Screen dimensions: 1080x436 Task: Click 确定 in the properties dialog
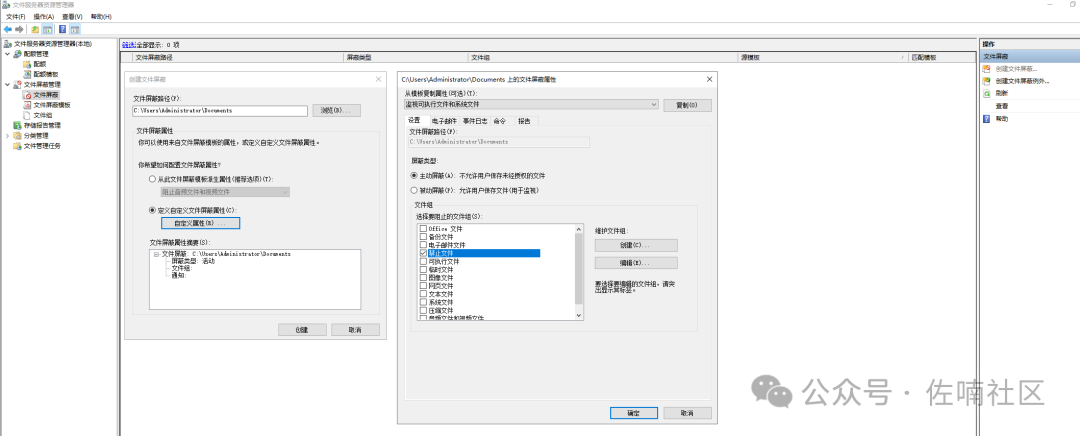coord(634,413)
